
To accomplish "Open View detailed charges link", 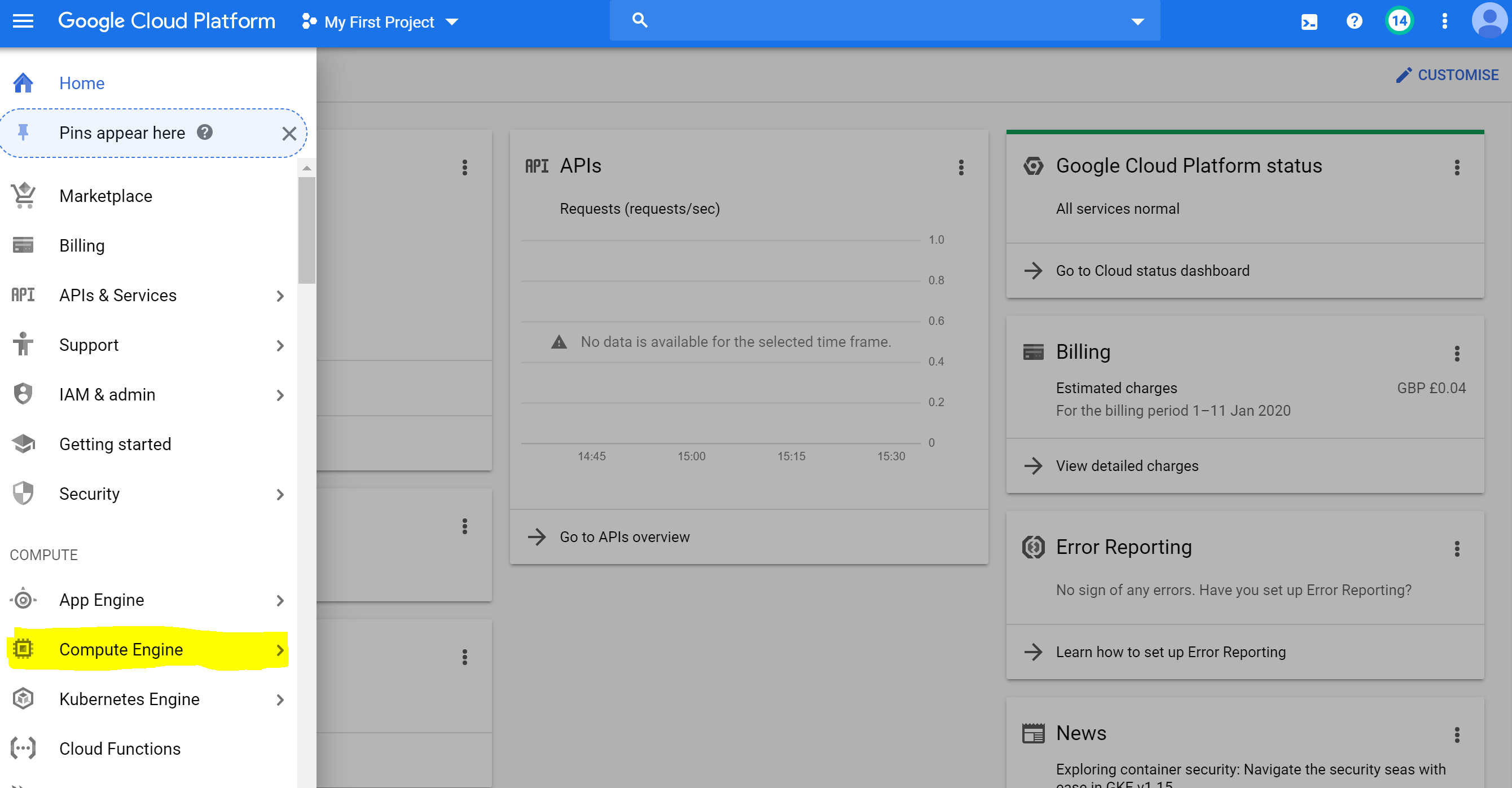I will pyautogui.click(x=1127, y=466).
